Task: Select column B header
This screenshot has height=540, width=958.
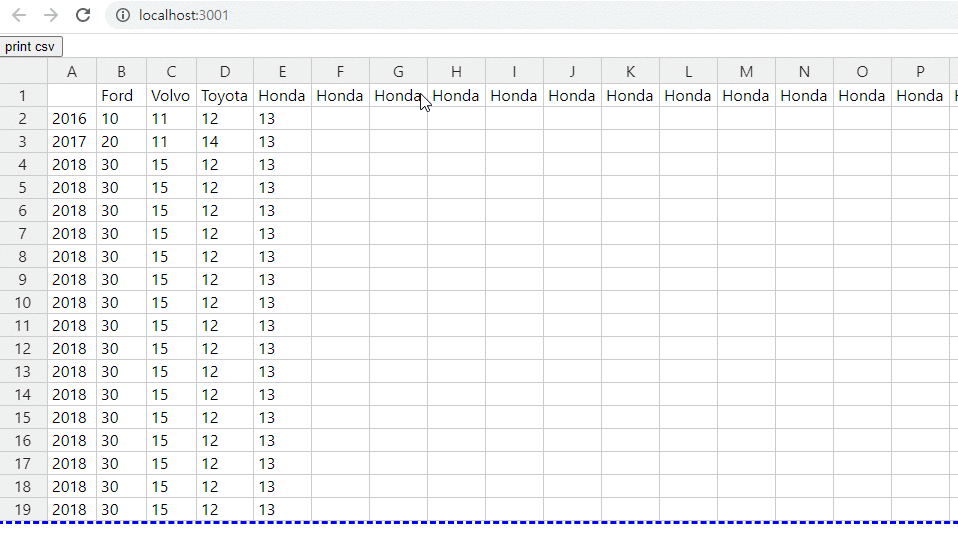Action: (122, 71)
